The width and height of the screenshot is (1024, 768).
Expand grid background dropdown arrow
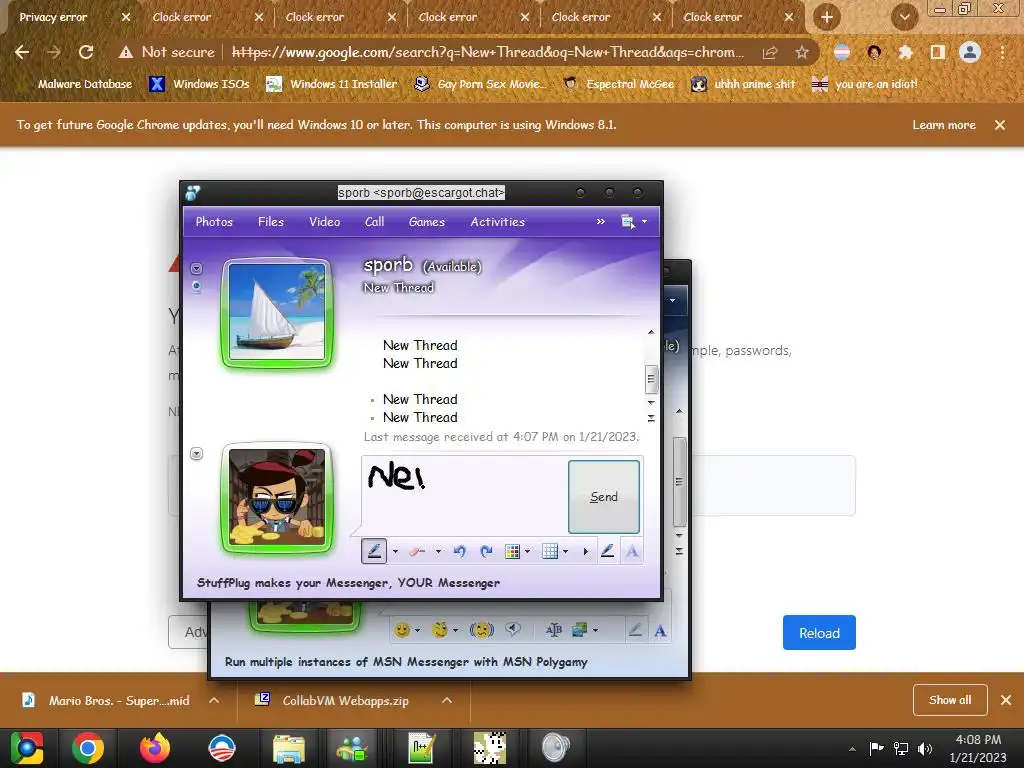coord(566,552)
